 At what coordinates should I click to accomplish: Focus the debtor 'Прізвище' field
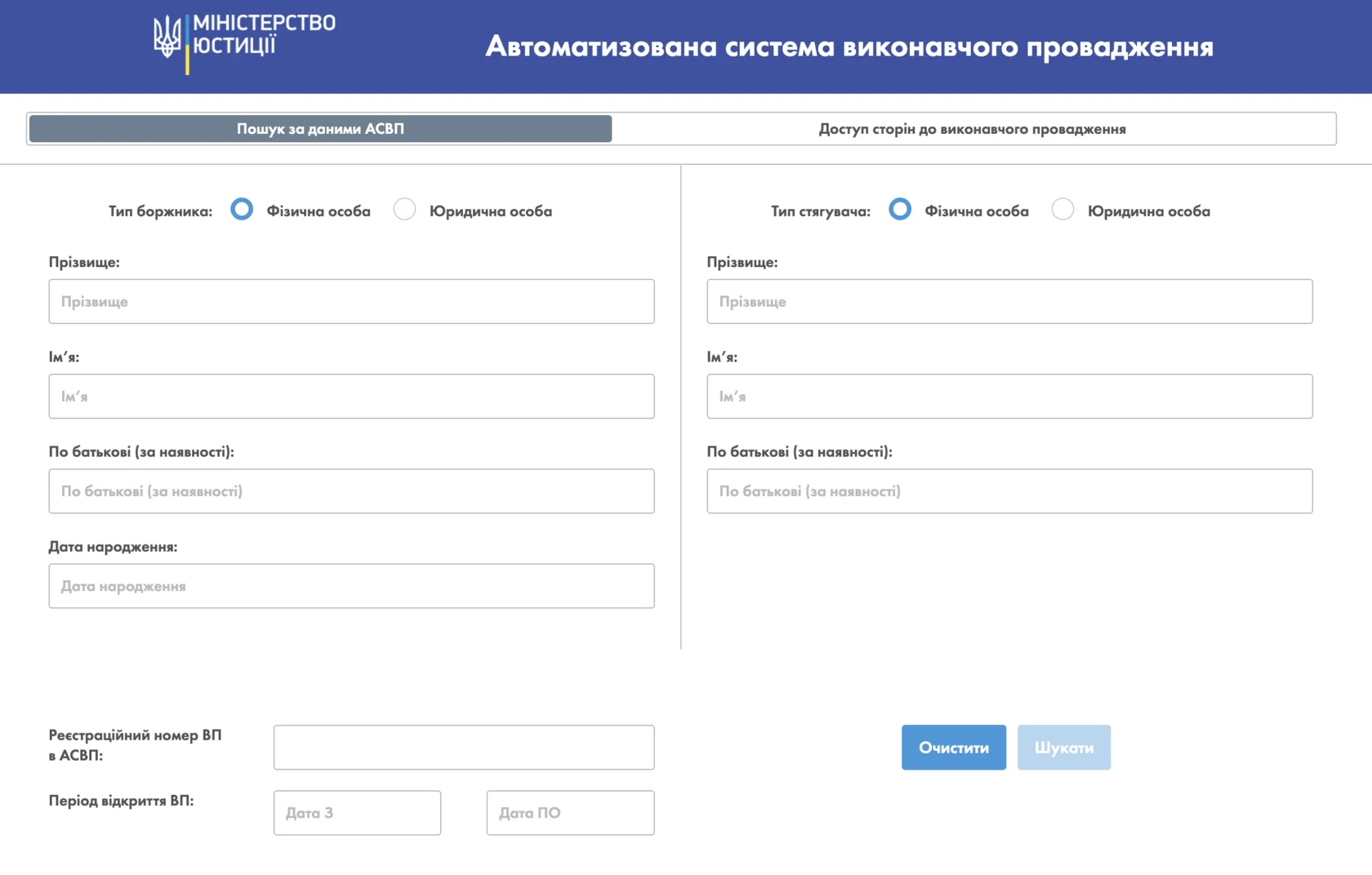pos(351,301)
